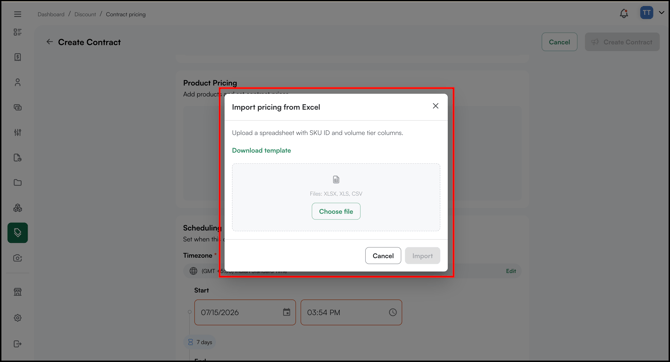The width and height of the screenshot is (670, 362).
Task: Click the Download template link
Action: pos(262,150)
